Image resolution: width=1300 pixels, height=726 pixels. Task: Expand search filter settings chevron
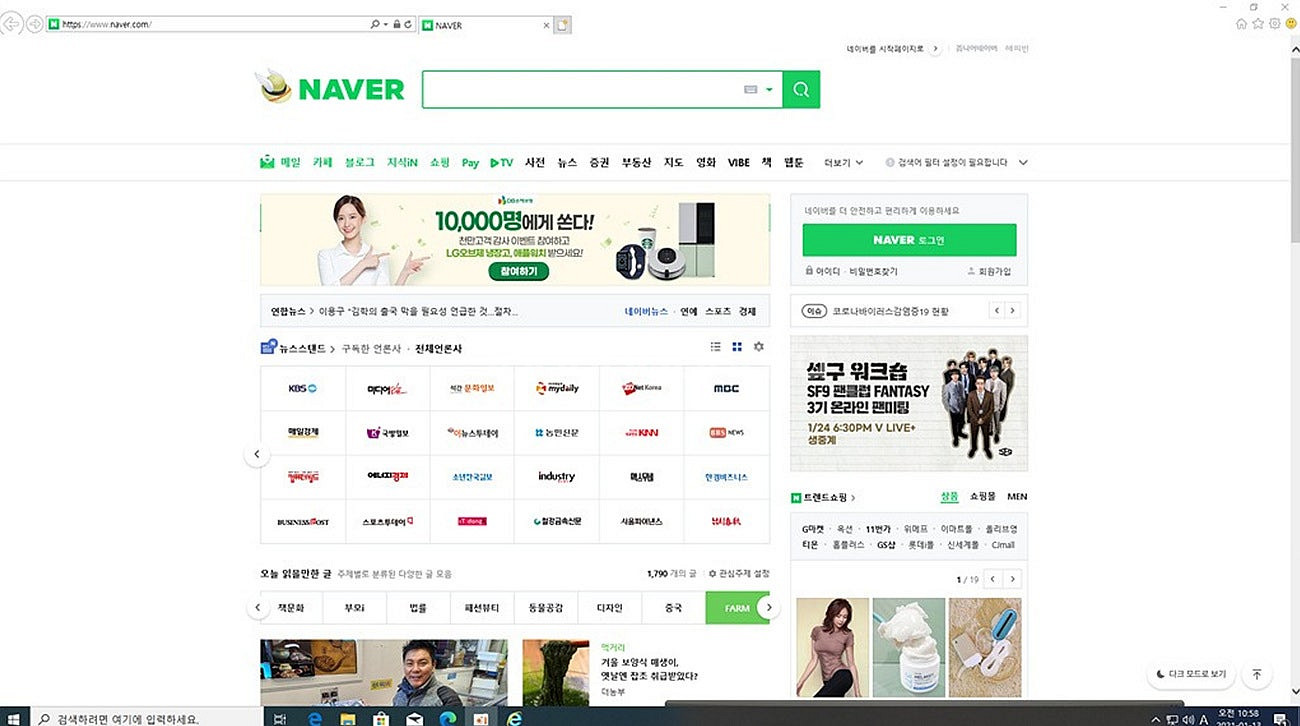click(x=1023, y=162)
